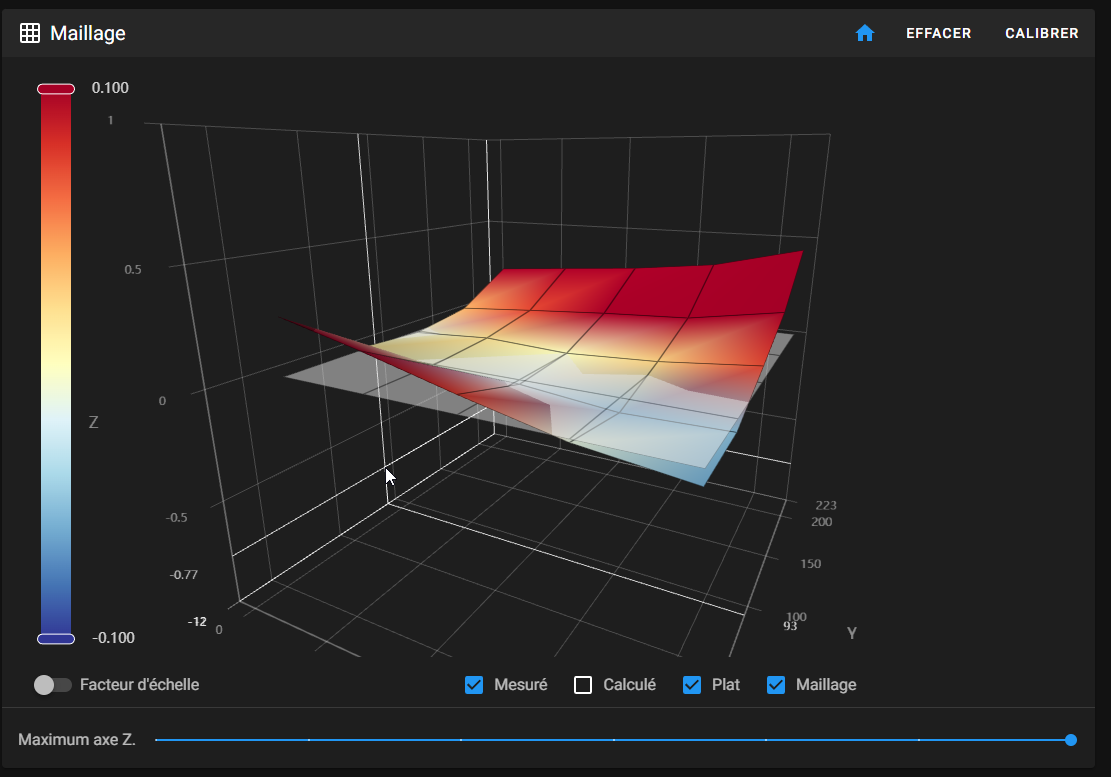Select the red top handle of the color scale

coord(56,89)
